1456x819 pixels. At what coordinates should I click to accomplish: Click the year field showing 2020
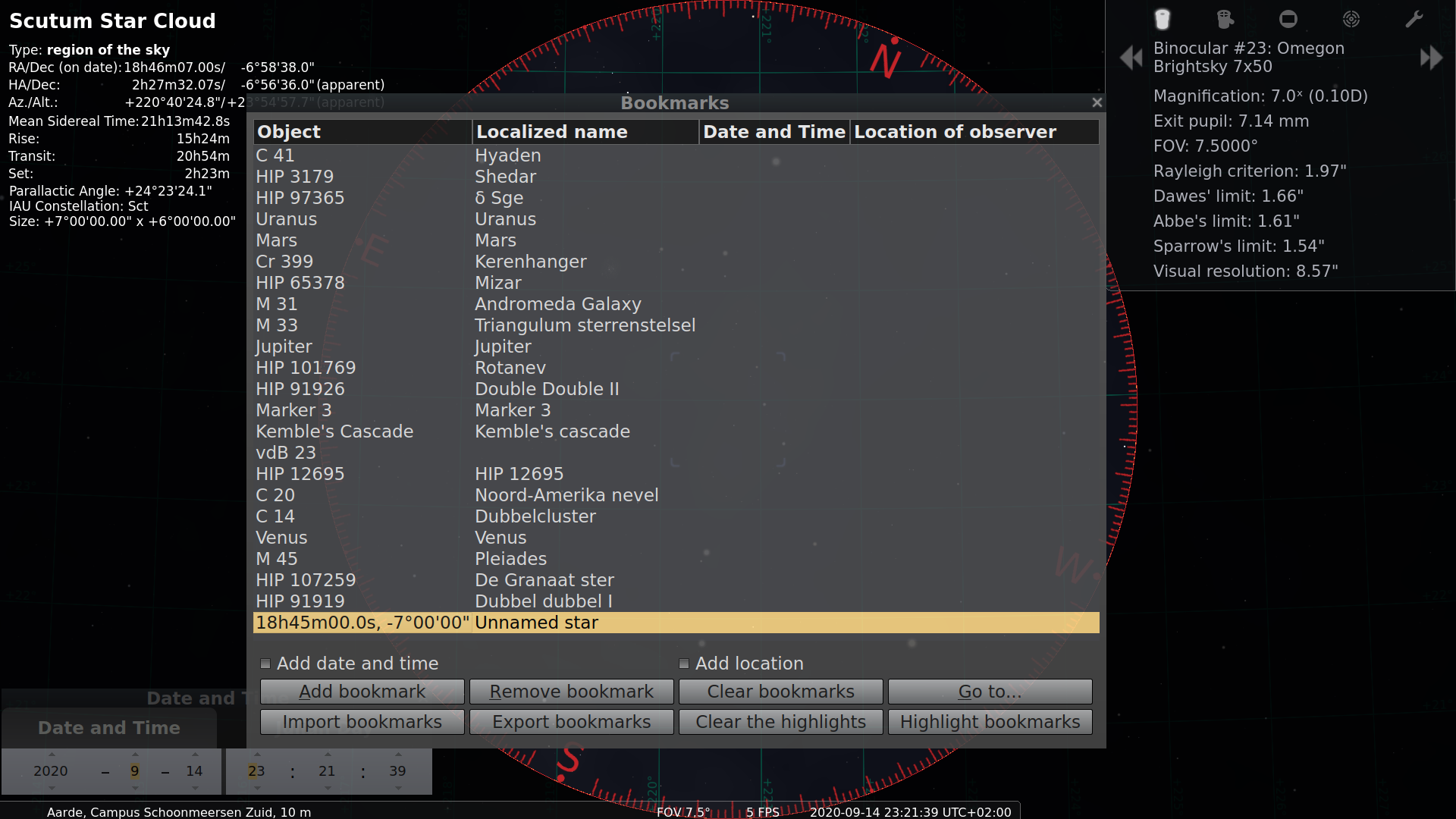coord(51,771)
